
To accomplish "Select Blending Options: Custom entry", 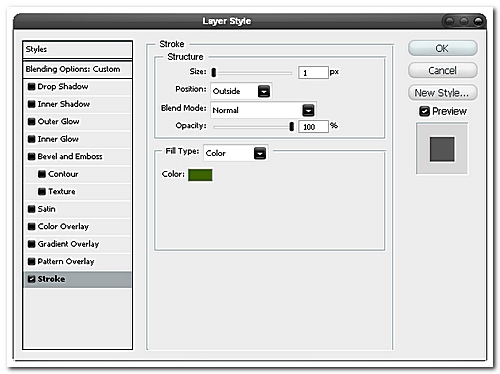I will click(77, 69).
